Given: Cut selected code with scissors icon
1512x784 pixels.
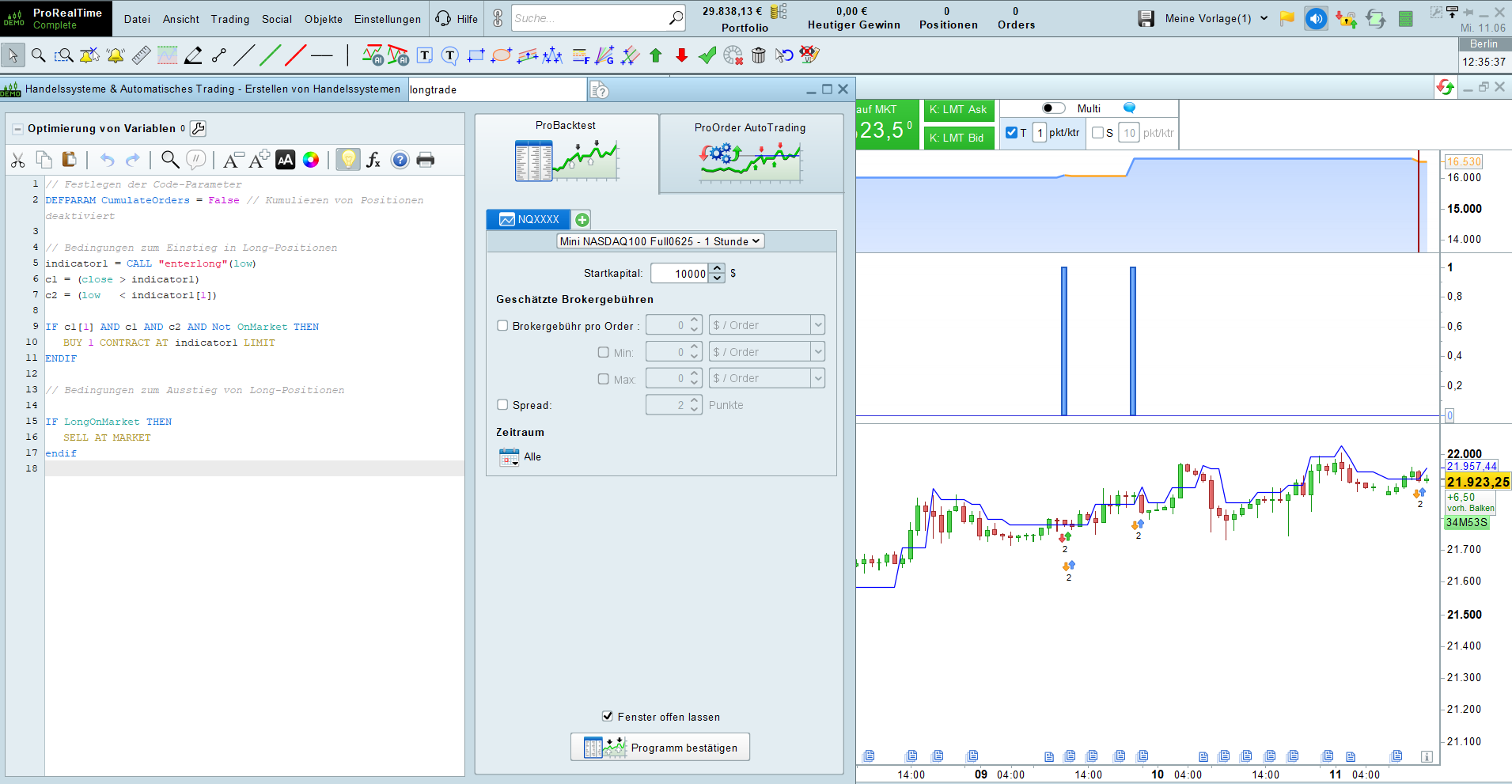Looking at the screenshot, I should [18, 160].
